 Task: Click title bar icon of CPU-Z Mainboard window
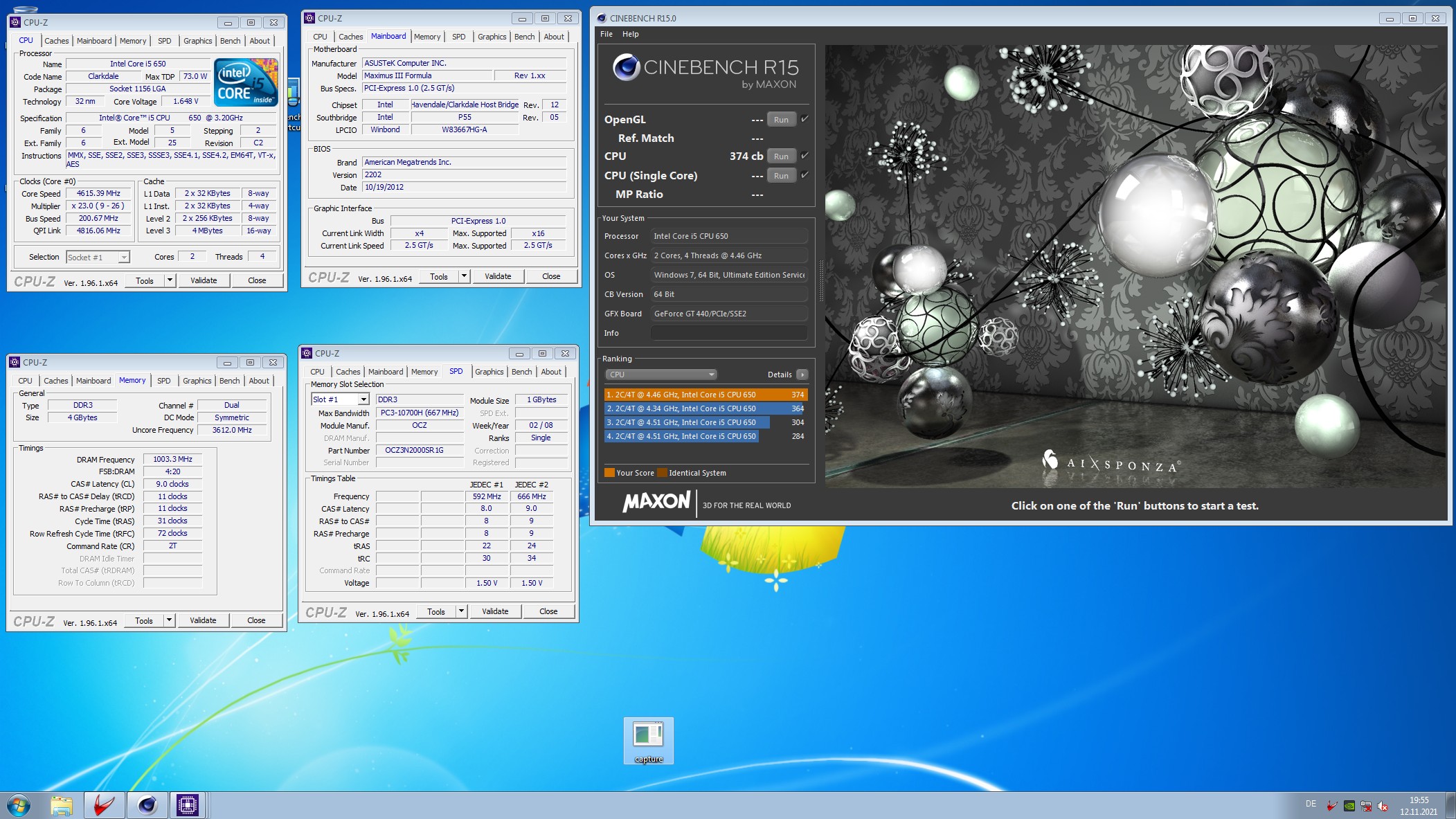(x=310, y=18)
